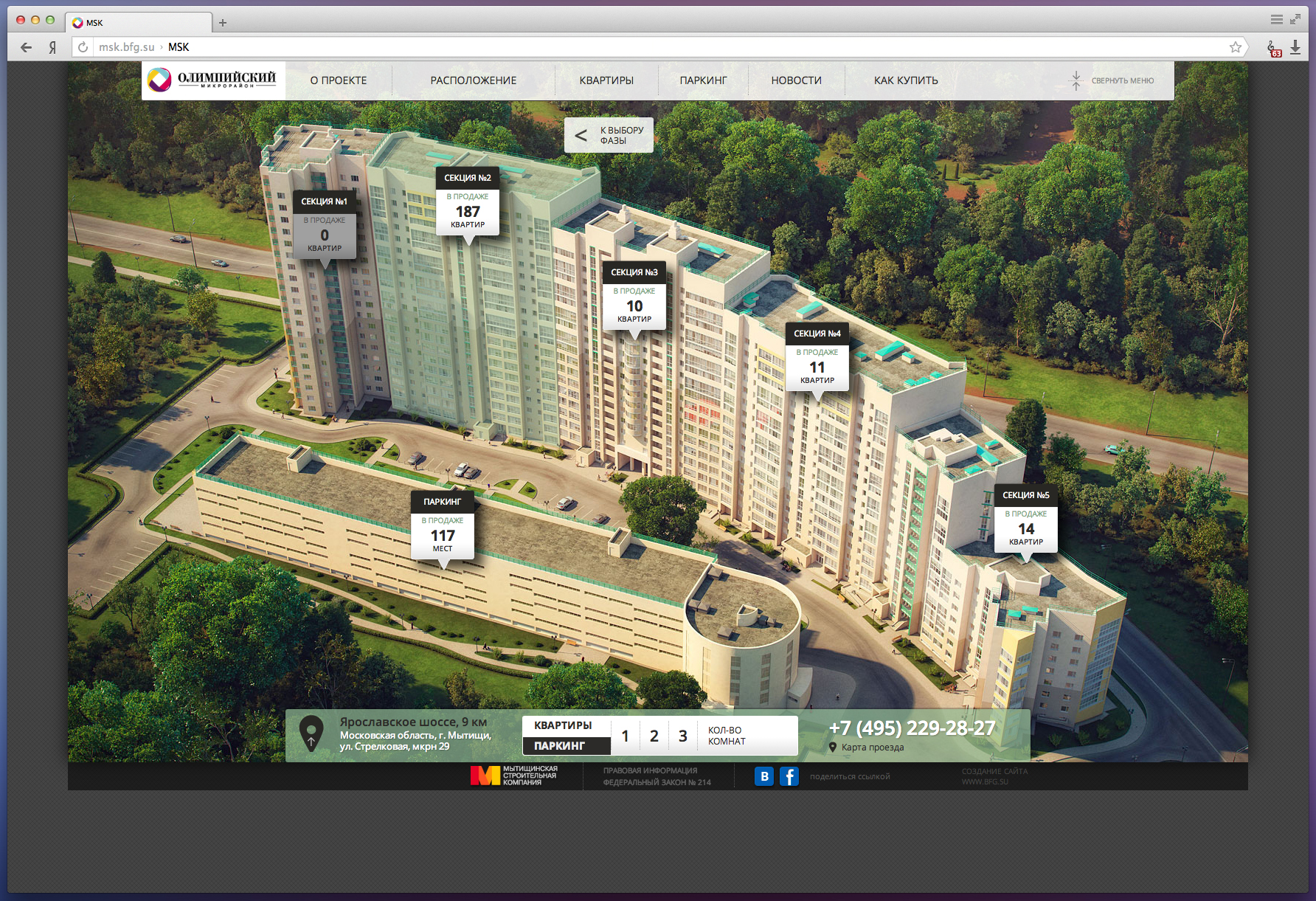Toggle fullscreen with the arrows icon
Image resolution: width=1316 pixels, height=901 pixels.
pos(1295,20)
